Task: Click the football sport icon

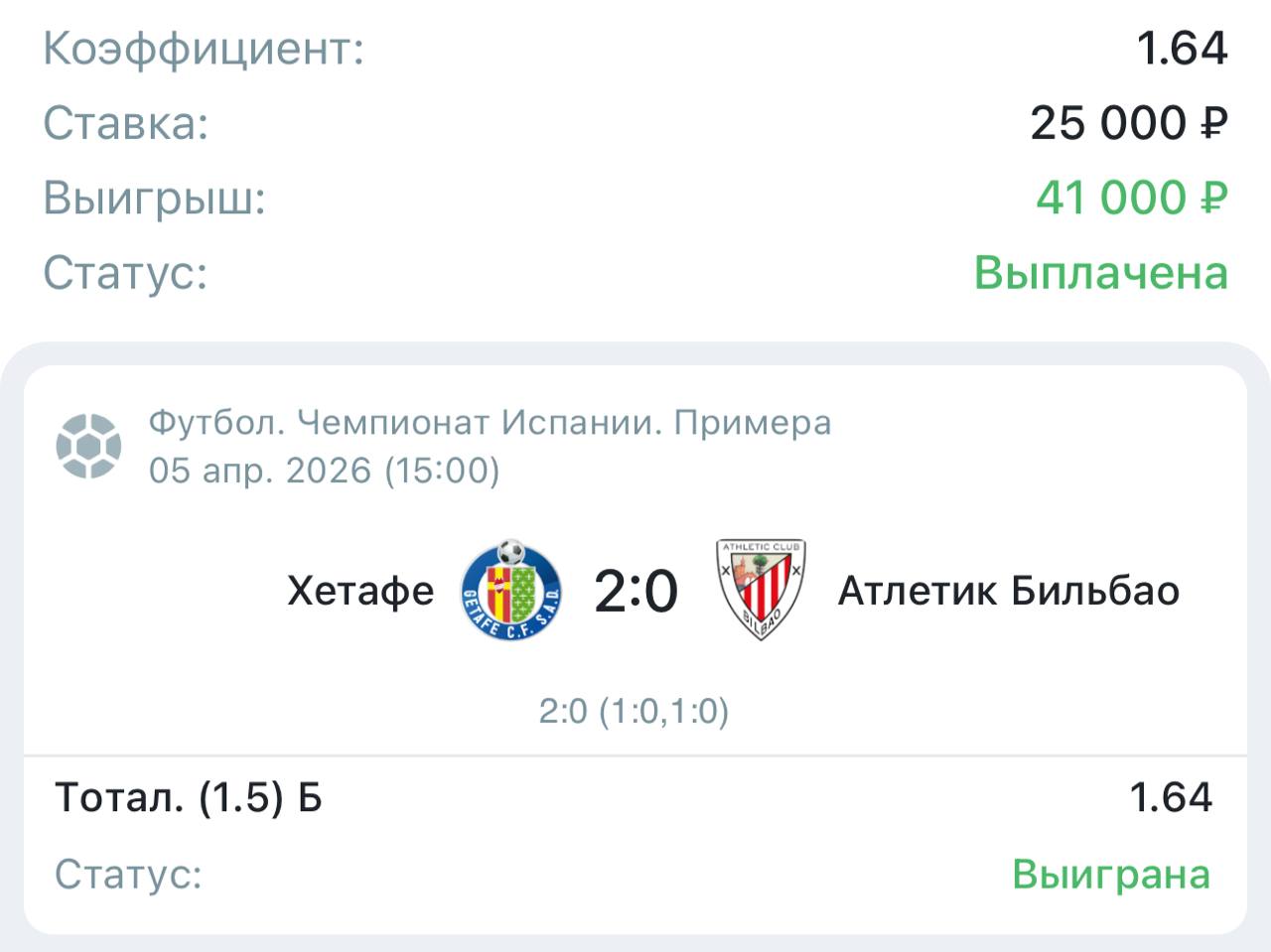Action: coord(89,446)
